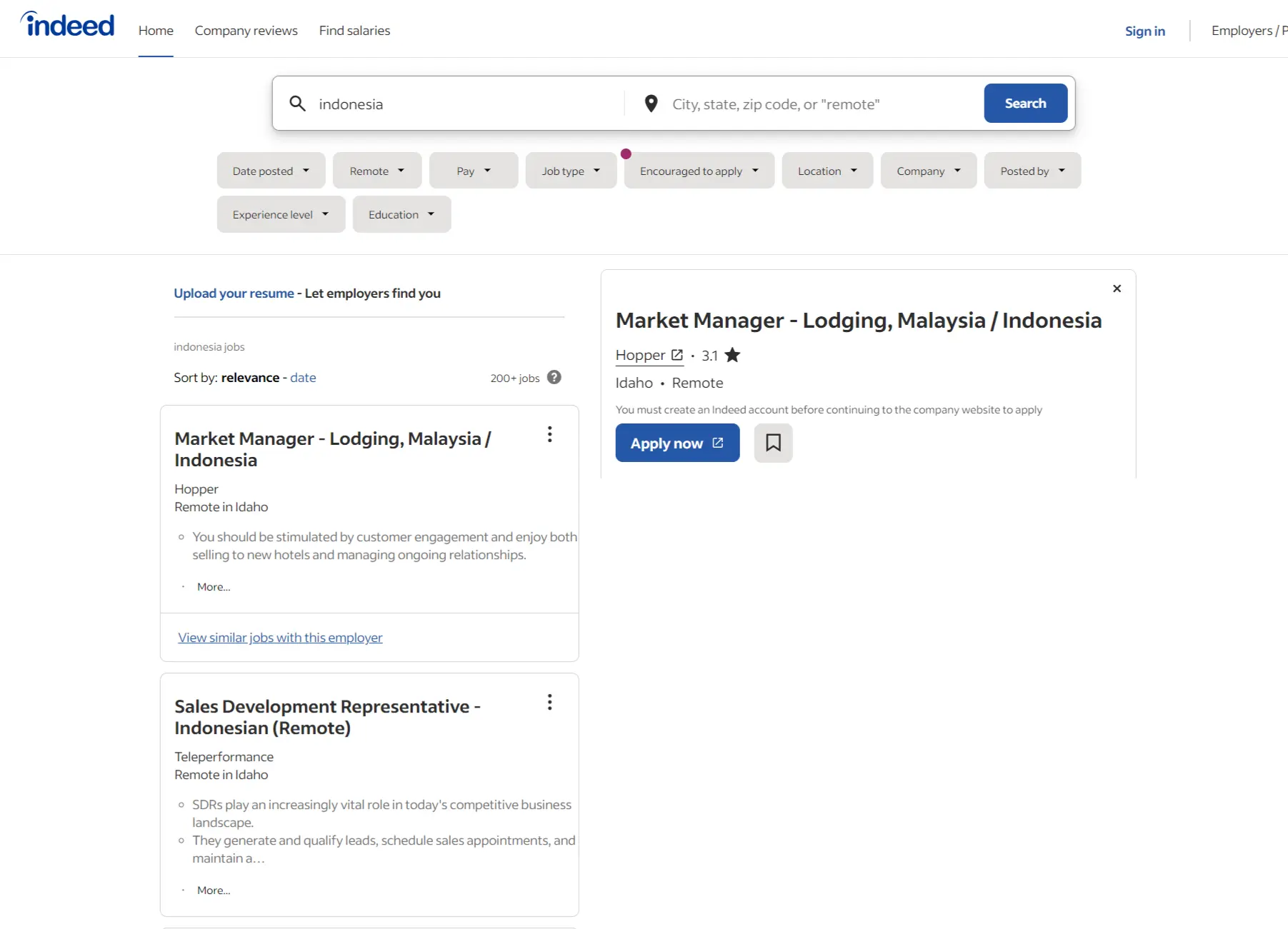
Task: Click the location pin icon
Action: (x=651, y=104)
